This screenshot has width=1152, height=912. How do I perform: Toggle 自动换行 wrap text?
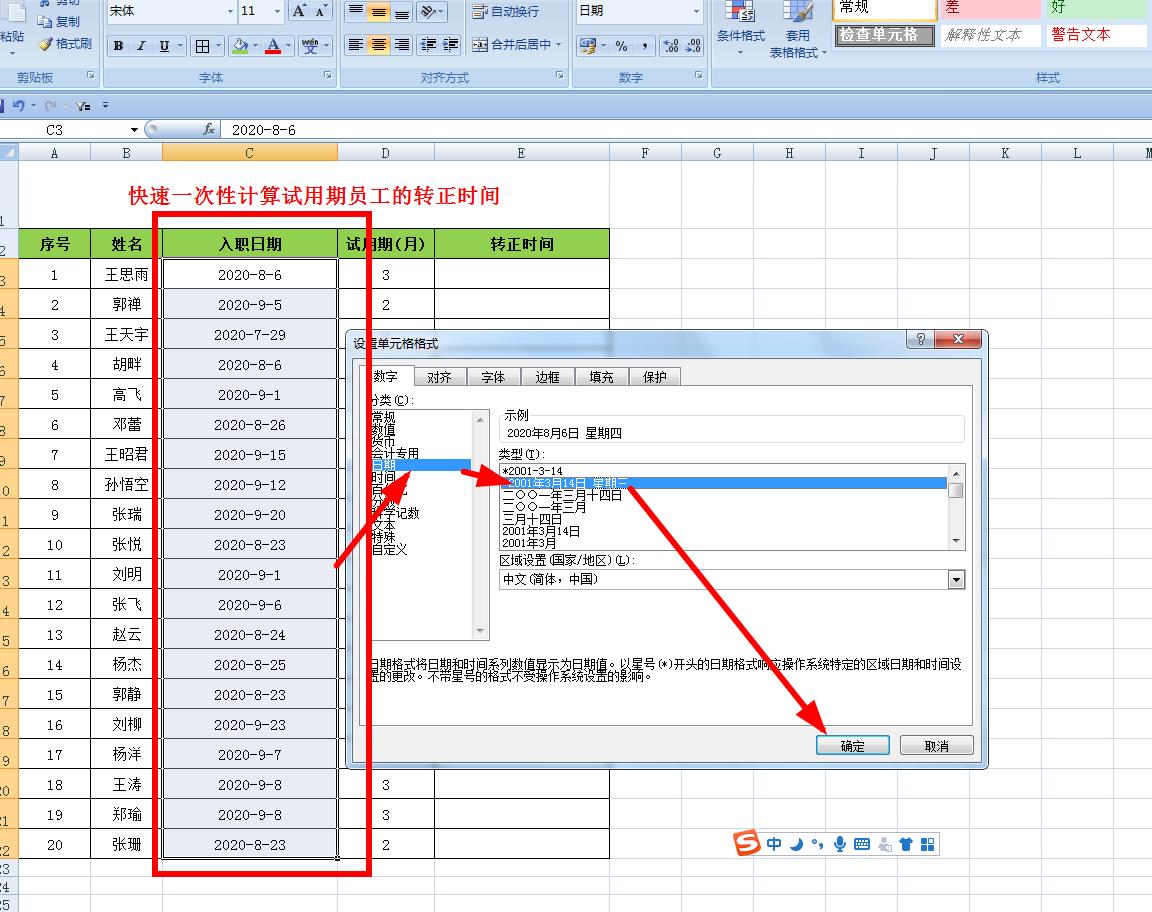[505, 11]
